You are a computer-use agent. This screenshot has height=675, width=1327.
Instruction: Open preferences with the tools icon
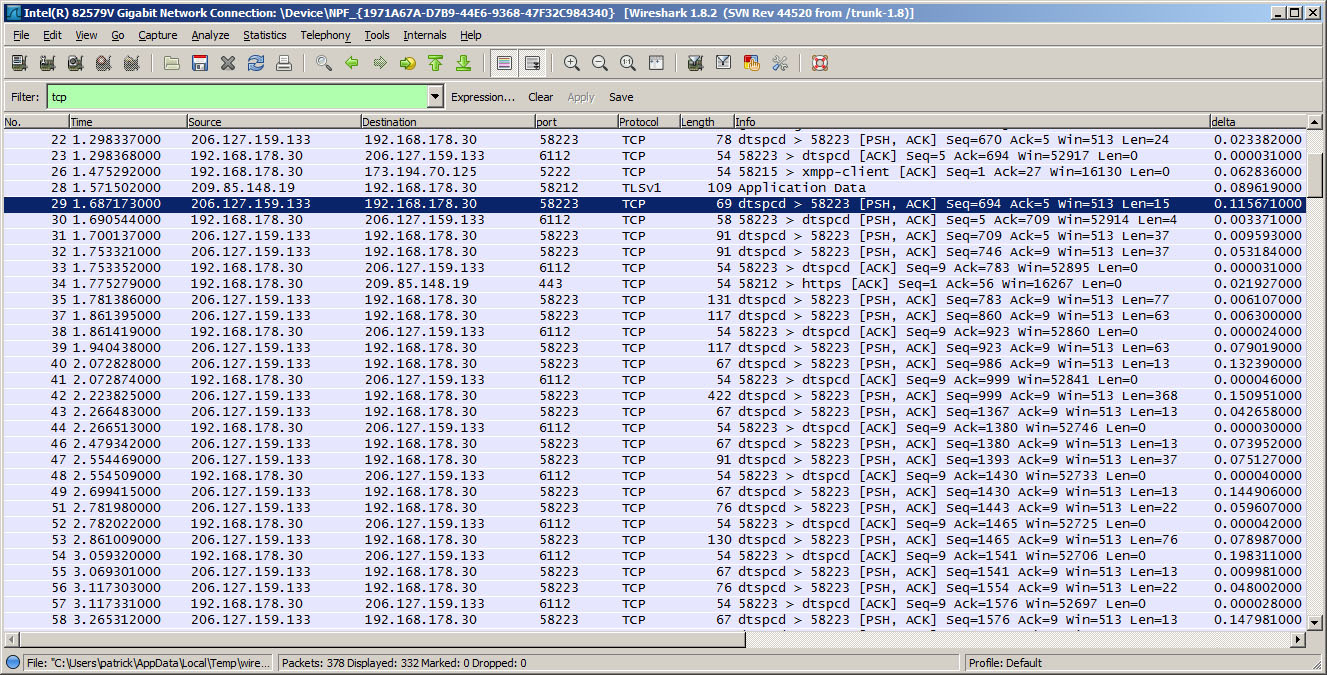click(780, 63)
